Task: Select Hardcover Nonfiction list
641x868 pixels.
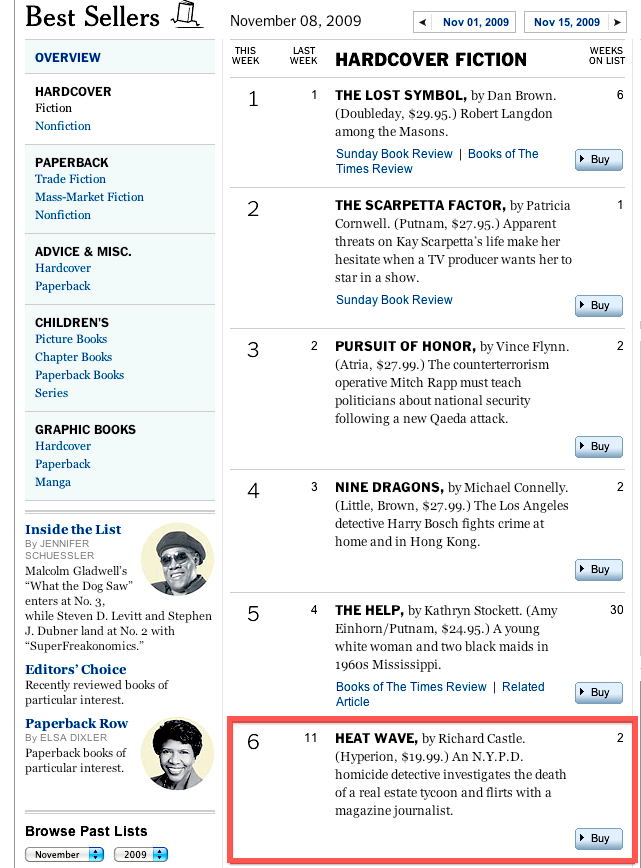Action: [x=63, y=126]
